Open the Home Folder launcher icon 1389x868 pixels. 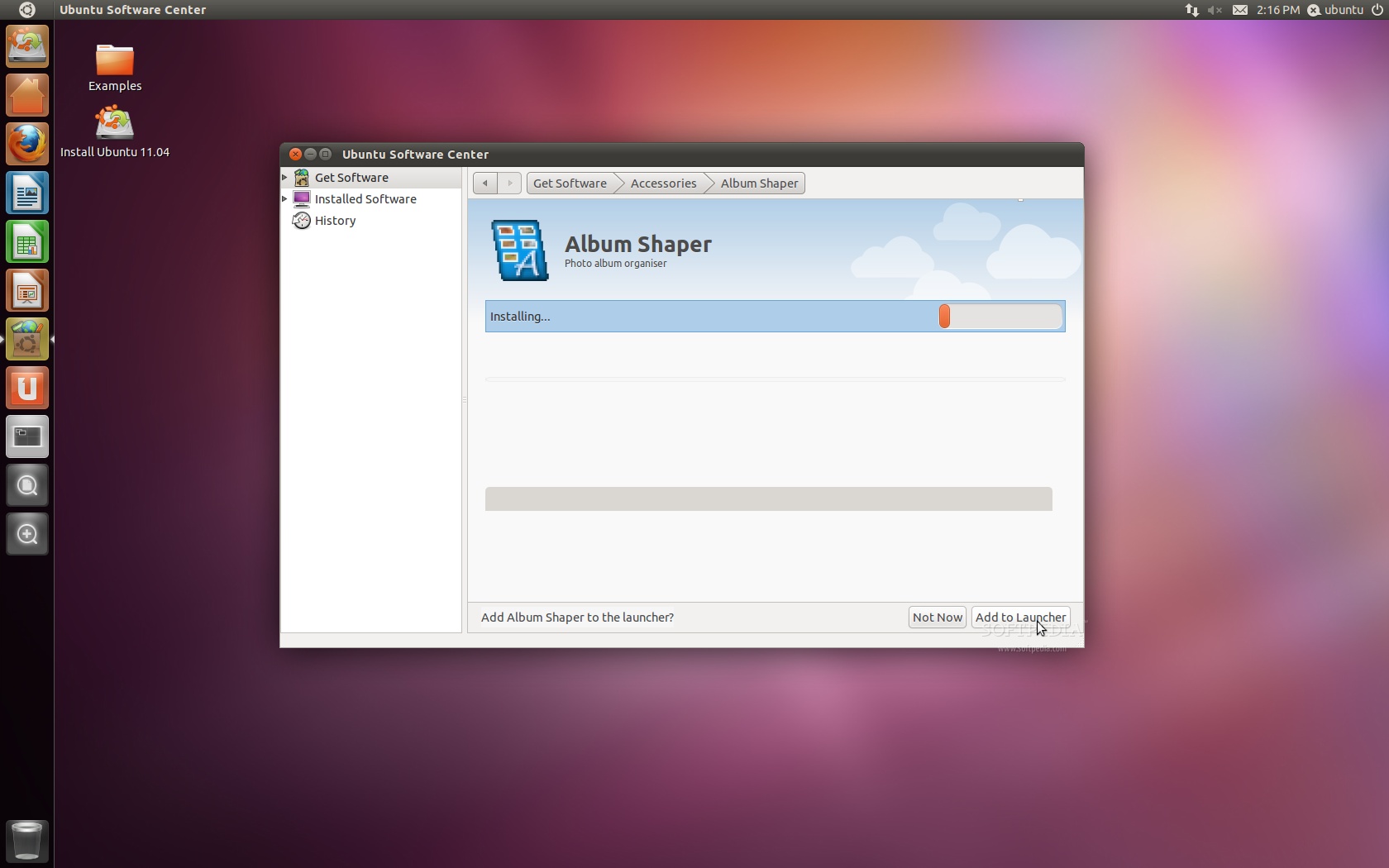27,95
